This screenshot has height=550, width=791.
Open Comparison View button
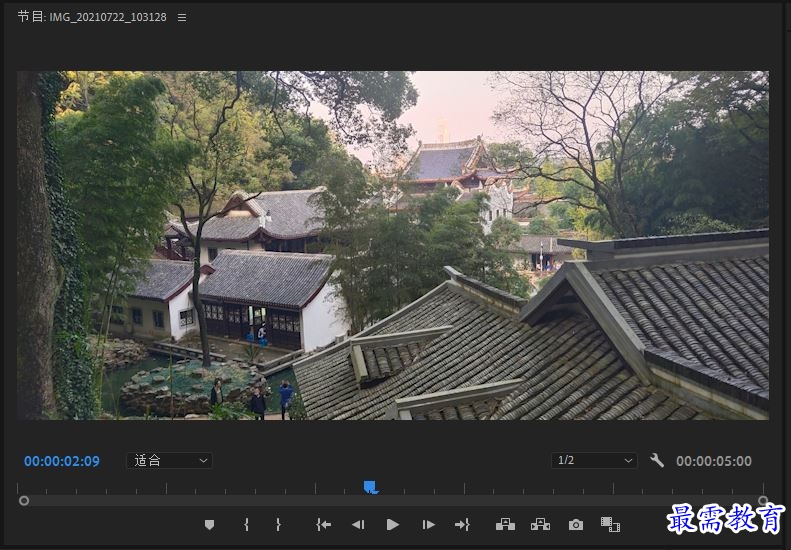tap(610, 524)
